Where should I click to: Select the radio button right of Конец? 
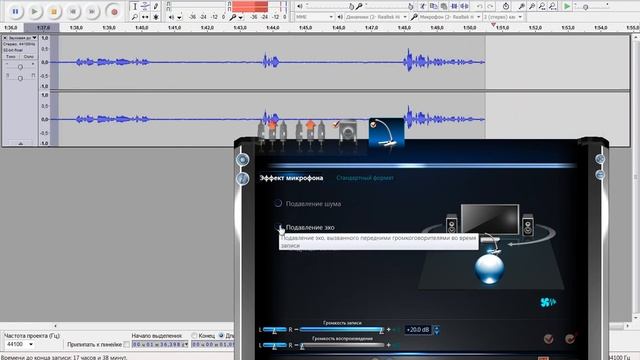221,336
